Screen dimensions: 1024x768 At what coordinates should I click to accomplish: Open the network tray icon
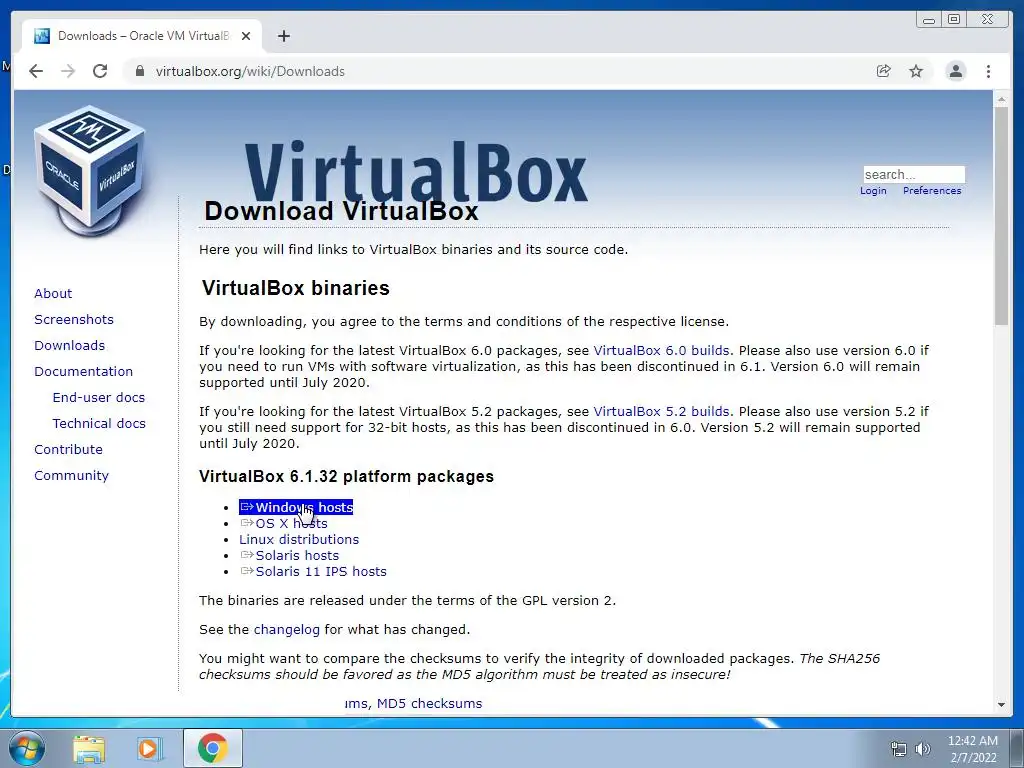click(x=899, y=749)
